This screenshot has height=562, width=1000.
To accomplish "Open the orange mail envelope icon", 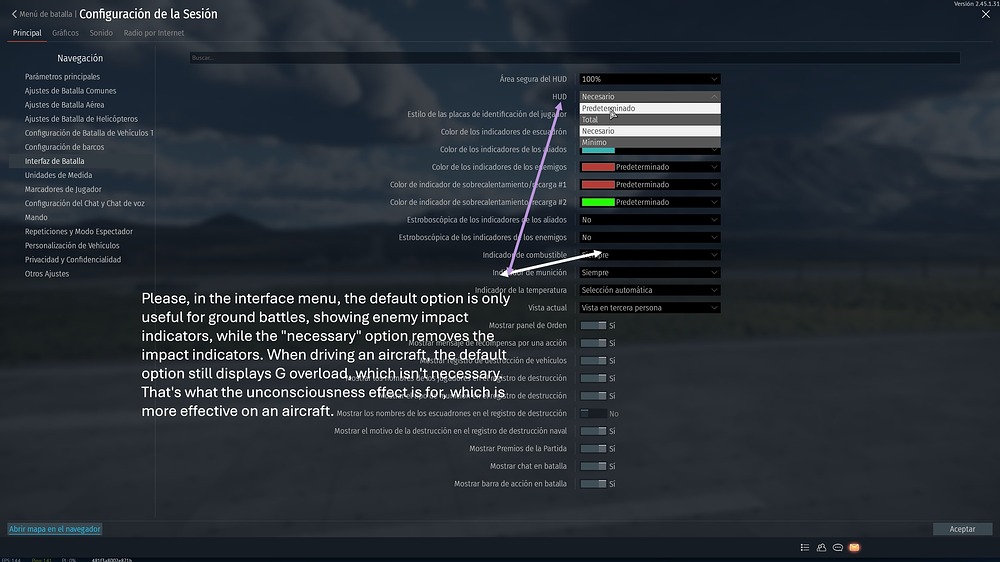I will pos(855,547).
